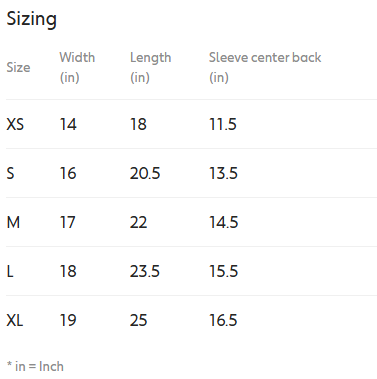The height and width of the screenshot is (379, 377).
Task: Click the M sleeve value 14.5
Action: pyautogui.click(x=224, y=222)
